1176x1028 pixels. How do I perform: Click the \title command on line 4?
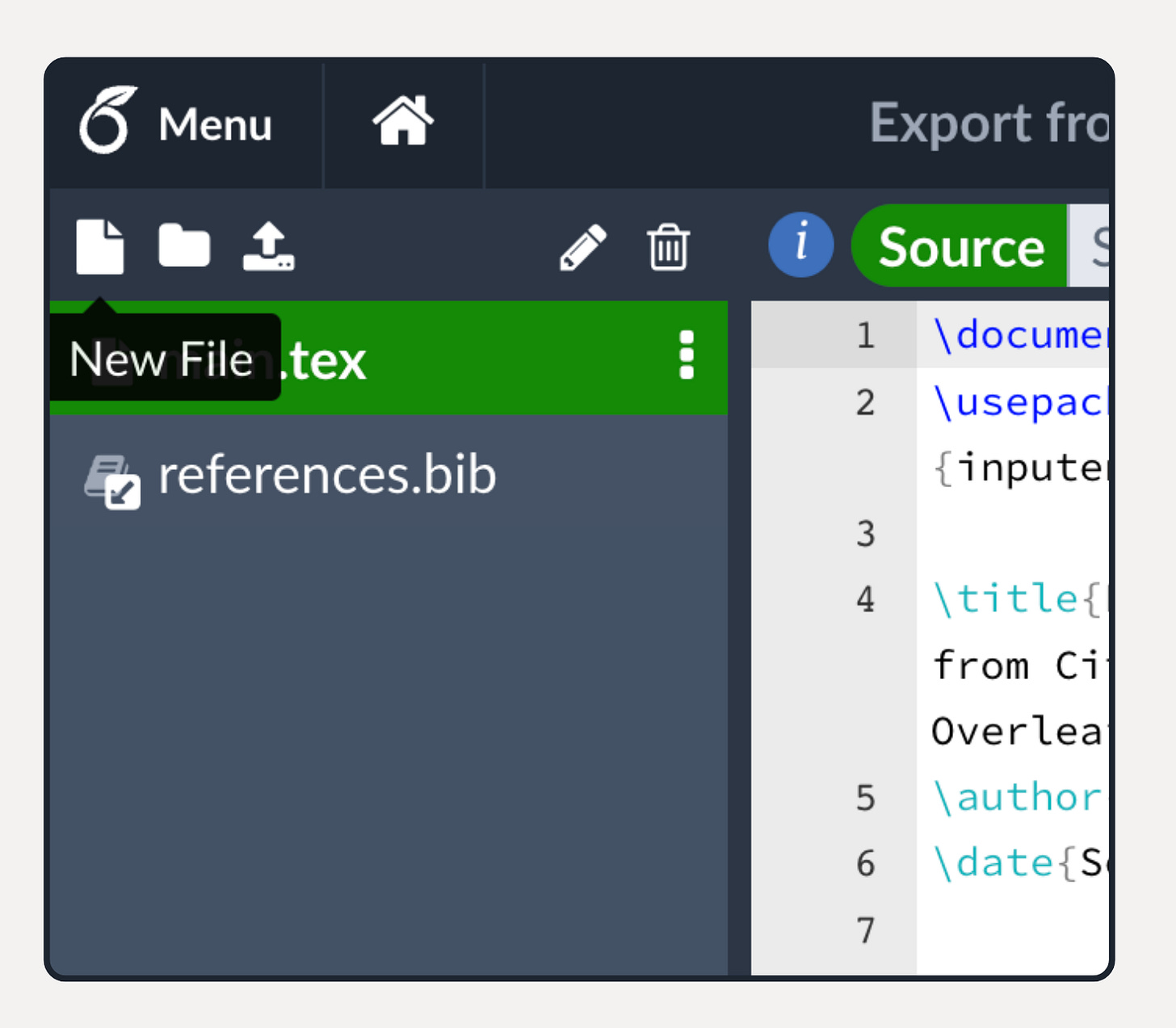point(1006,599)
